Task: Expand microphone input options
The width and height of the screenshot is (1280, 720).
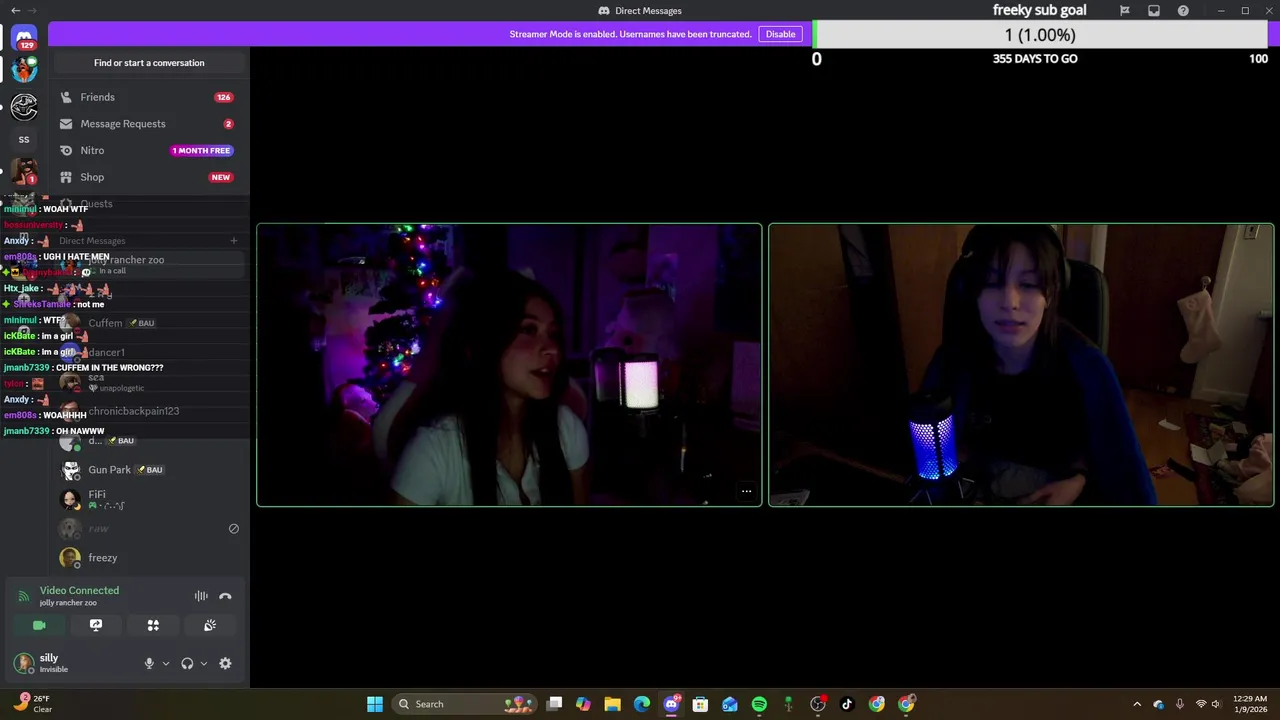Action: tap(166, 663)
